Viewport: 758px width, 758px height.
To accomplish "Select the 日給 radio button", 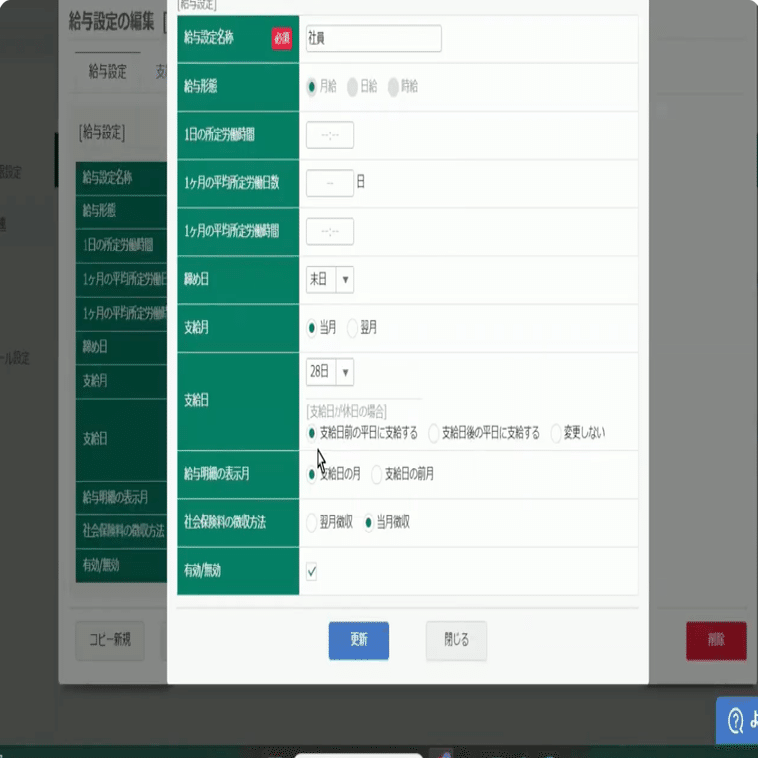I will click(x=352, y=87).
